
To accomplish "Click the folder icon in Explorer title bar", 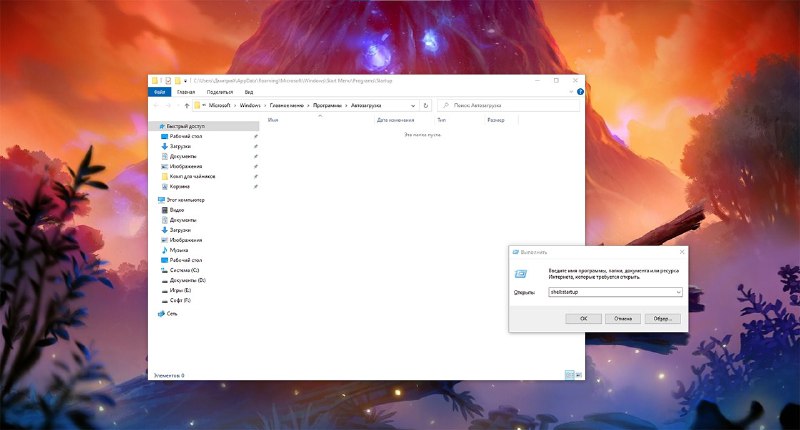I will coord(155,81).
